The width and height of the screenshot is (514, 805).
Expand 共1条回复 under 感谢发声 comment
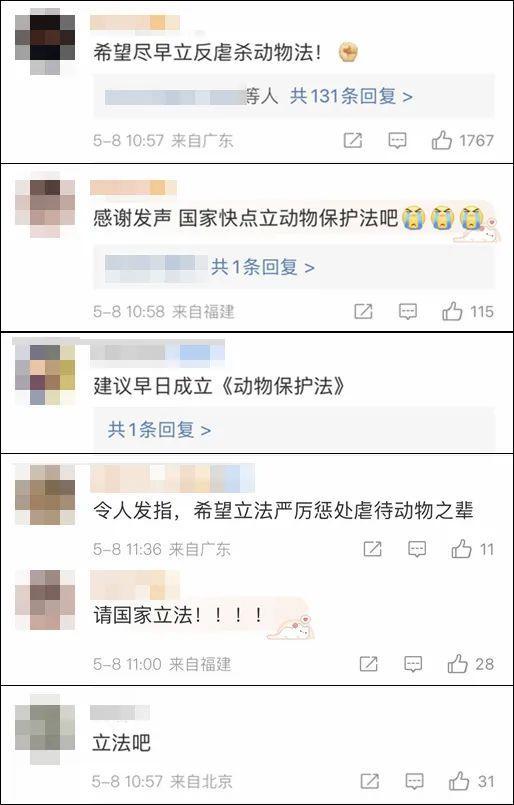[x=262, y=267]
